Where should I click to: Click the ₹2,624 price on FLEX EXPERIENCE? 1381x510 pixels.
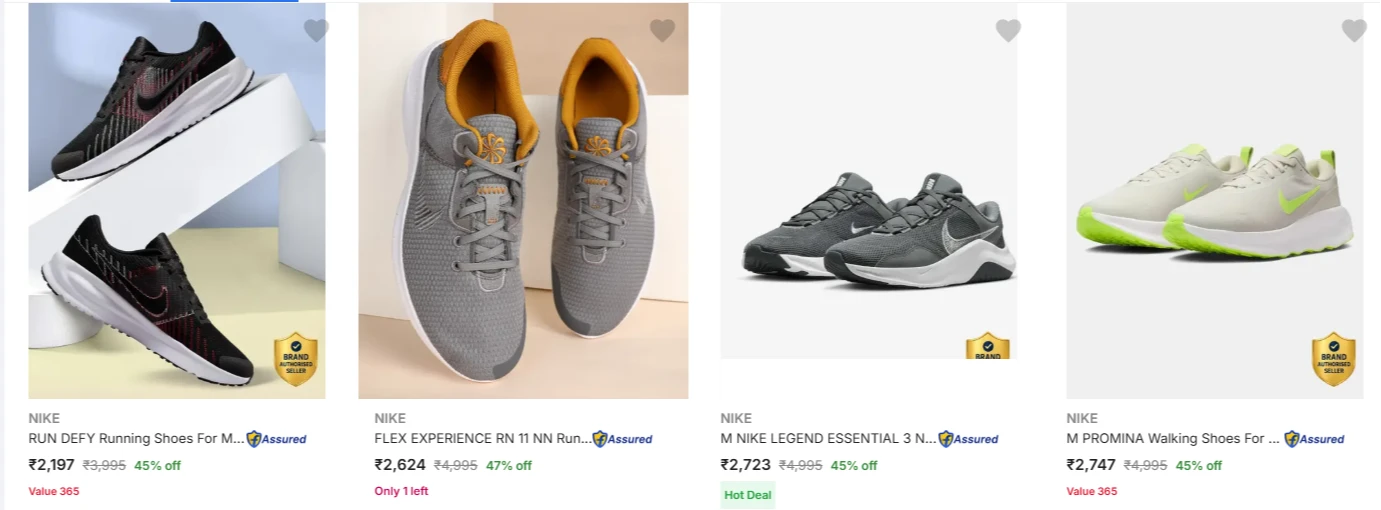click(x=400, y=465)
